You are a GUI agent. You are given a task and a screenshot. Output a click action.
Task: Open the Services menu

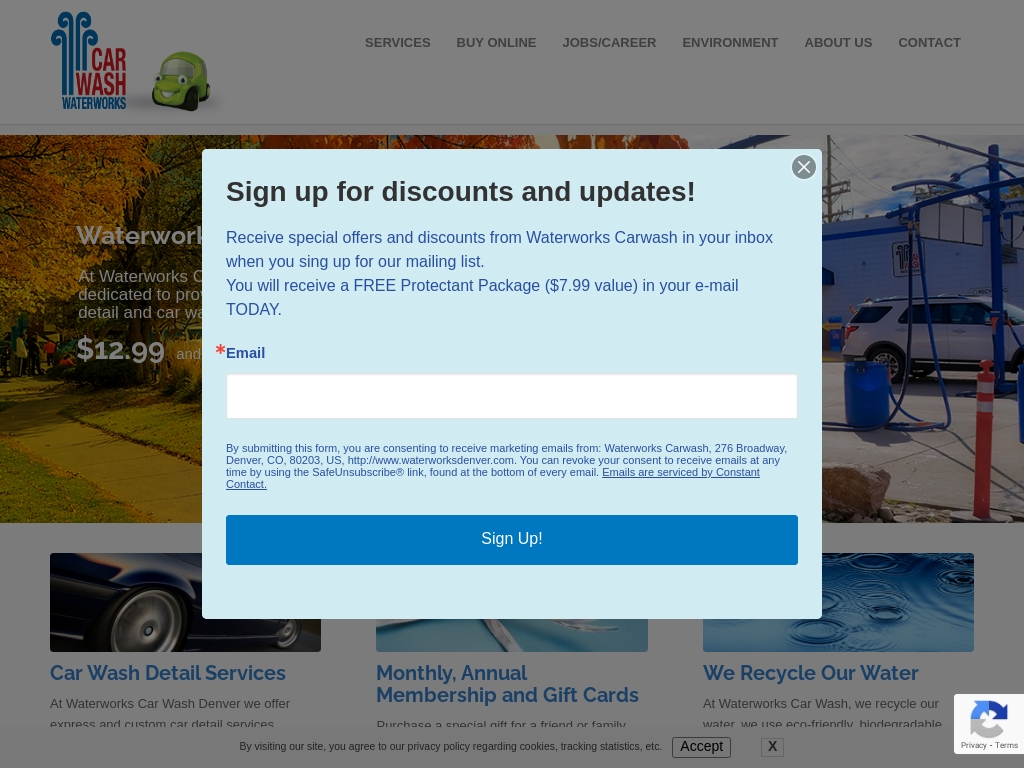pyautogui.click(x=398, y=42)
